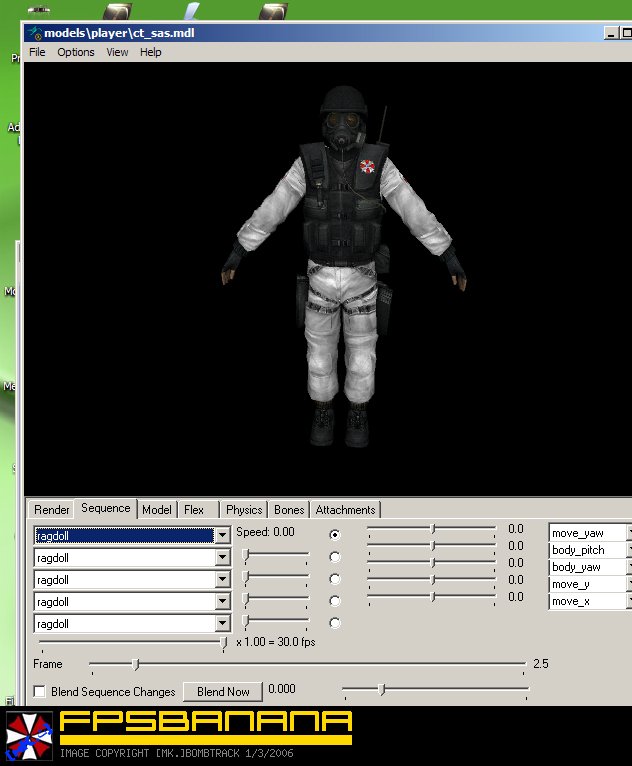Expand the second ragdoll sequence dropdown
The height and width of the screenshot is (766, 632).
222,557
